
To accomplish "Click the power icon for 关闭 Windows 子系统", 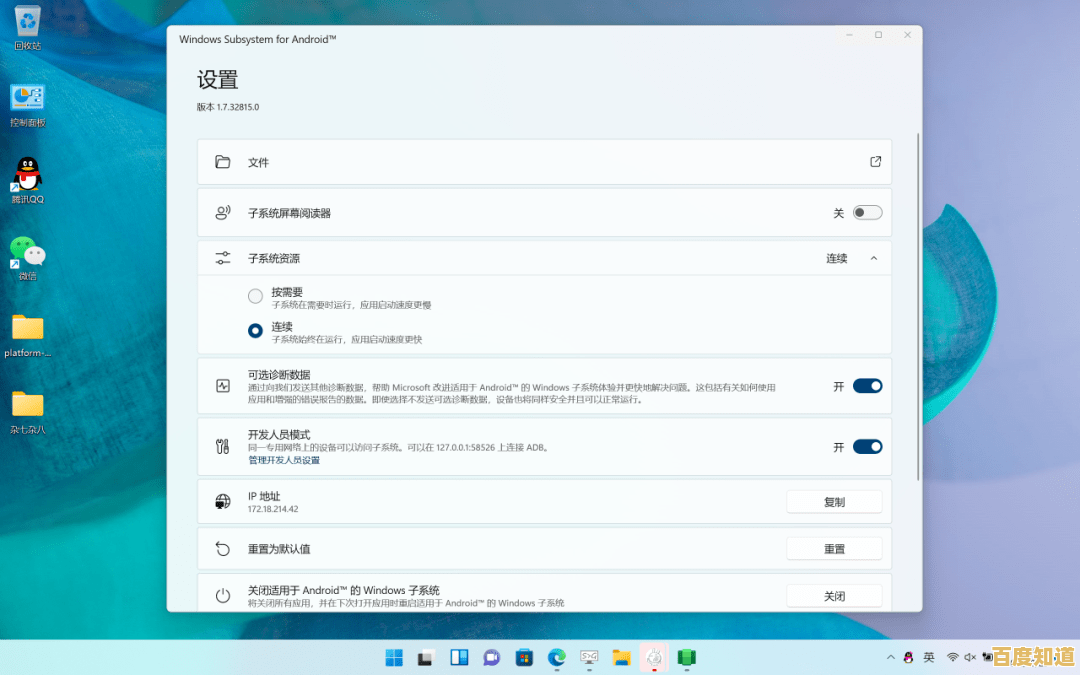I will pos(222,595).
